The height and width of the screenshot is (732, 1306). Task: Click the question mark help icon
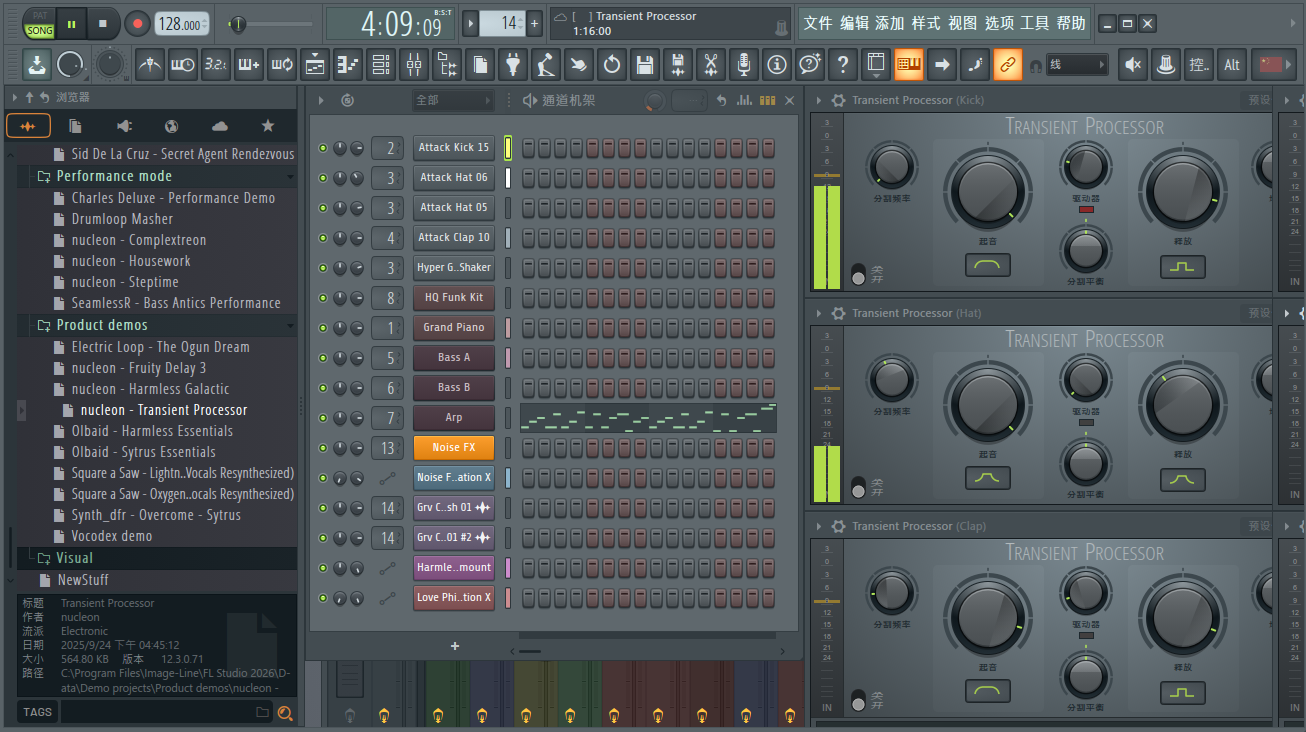point(843,65)
